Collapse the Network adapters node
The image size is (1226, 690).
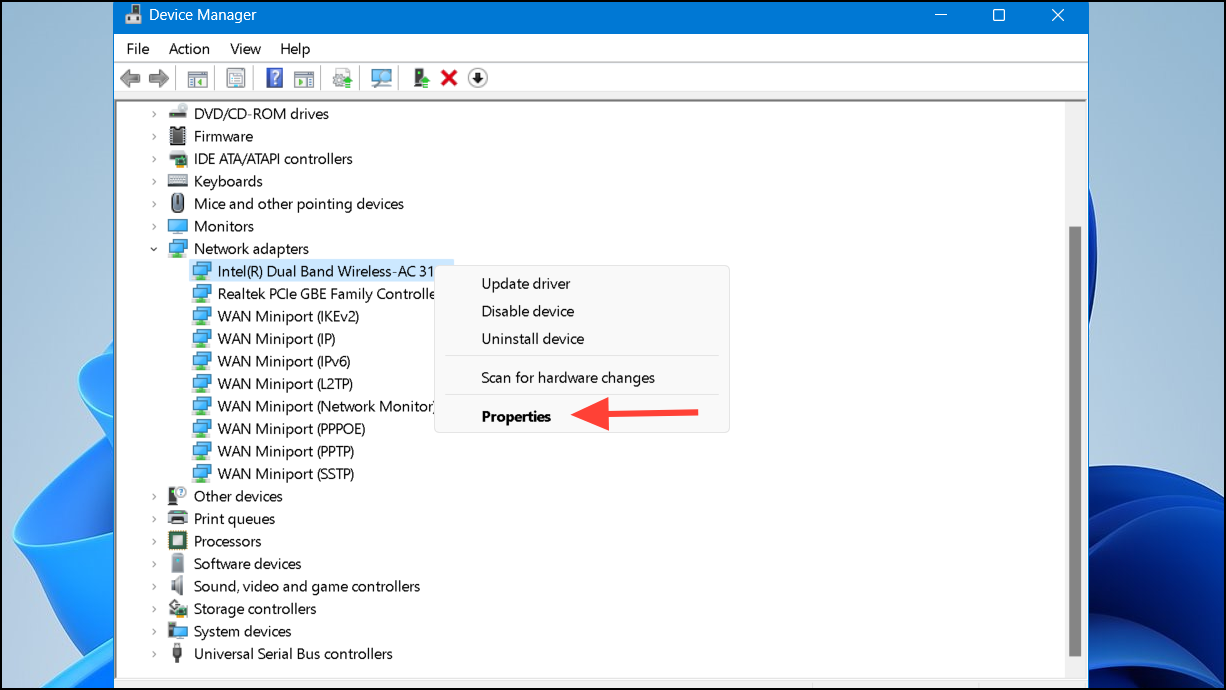click(x=154, y=249)
